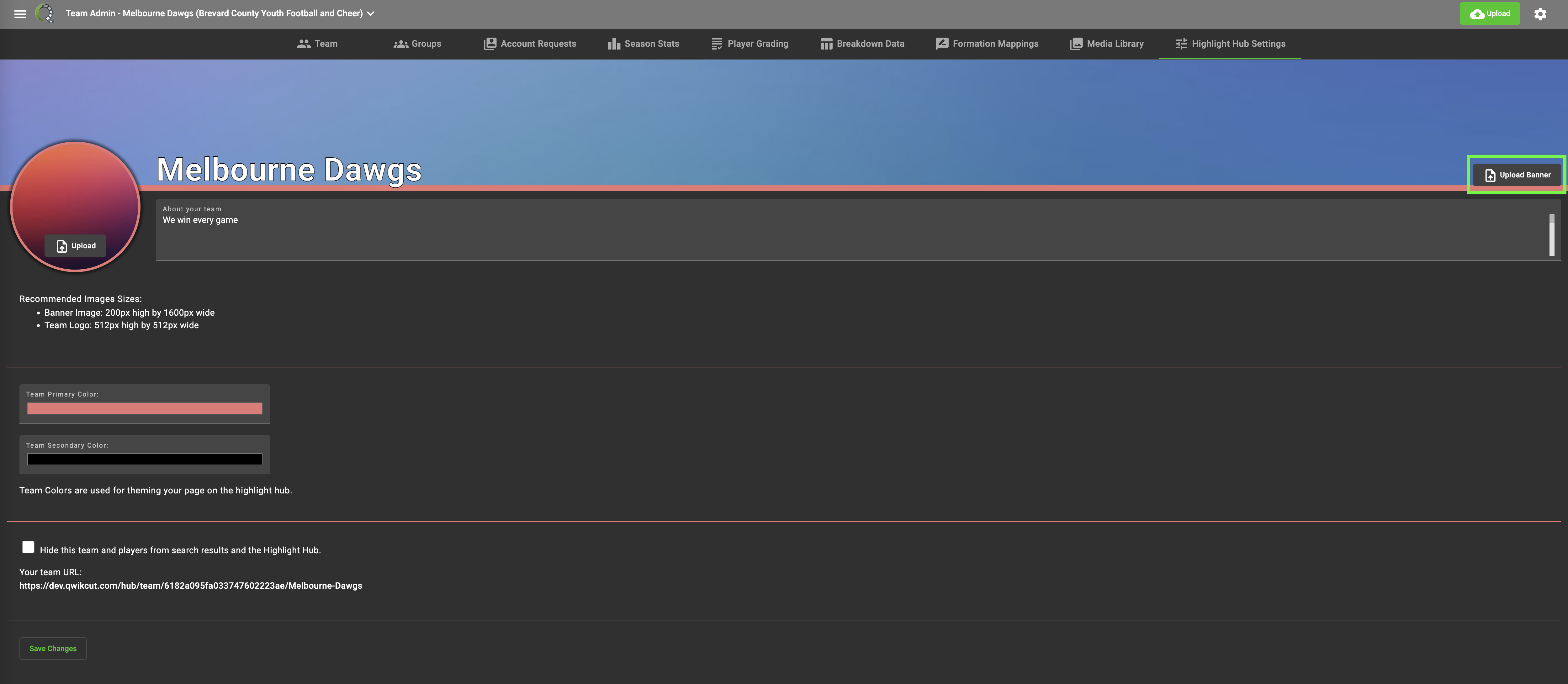Open the hamburger navigation menu
Screen dimensions: 1568x684
[20, 13]
